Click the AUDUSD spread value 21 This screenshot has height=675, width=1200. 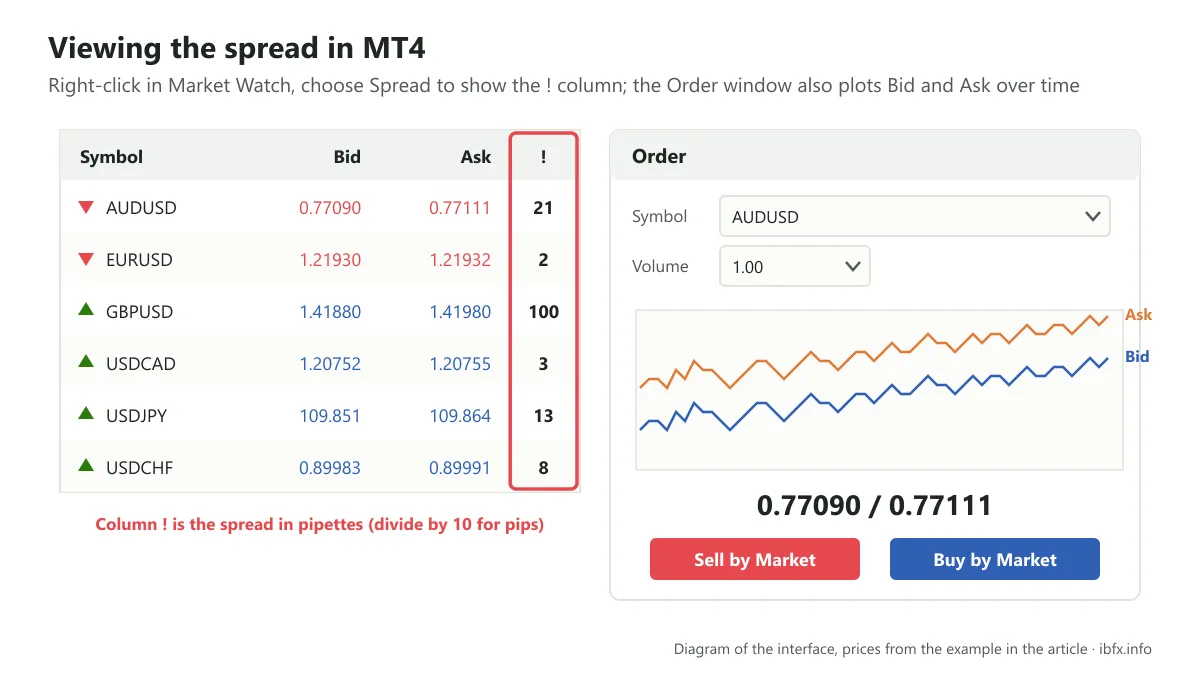pos(543,208)
